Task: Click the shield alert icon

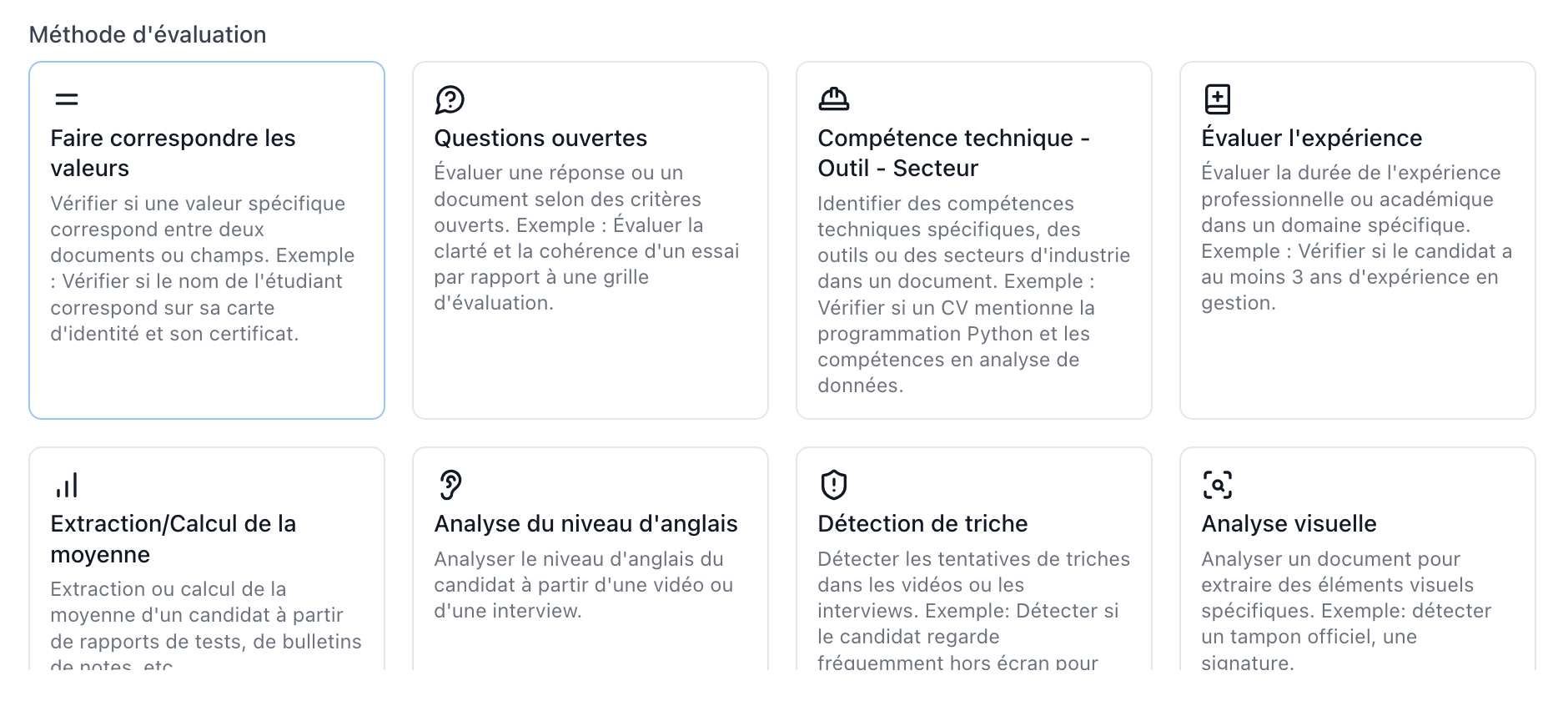Action: [833, 485]
